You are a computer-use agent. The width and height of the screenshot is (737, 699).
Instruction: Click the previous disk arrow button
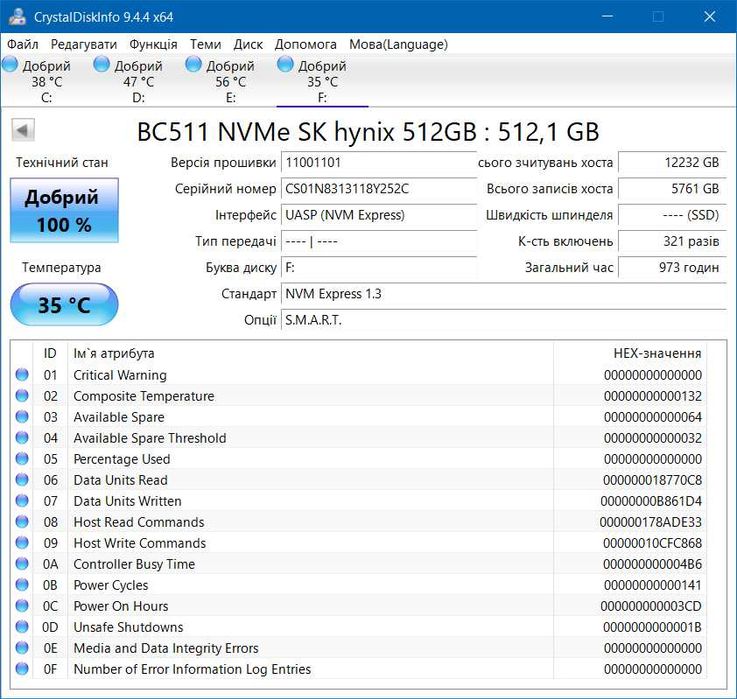pyautogui.click(x=23, y=130)
